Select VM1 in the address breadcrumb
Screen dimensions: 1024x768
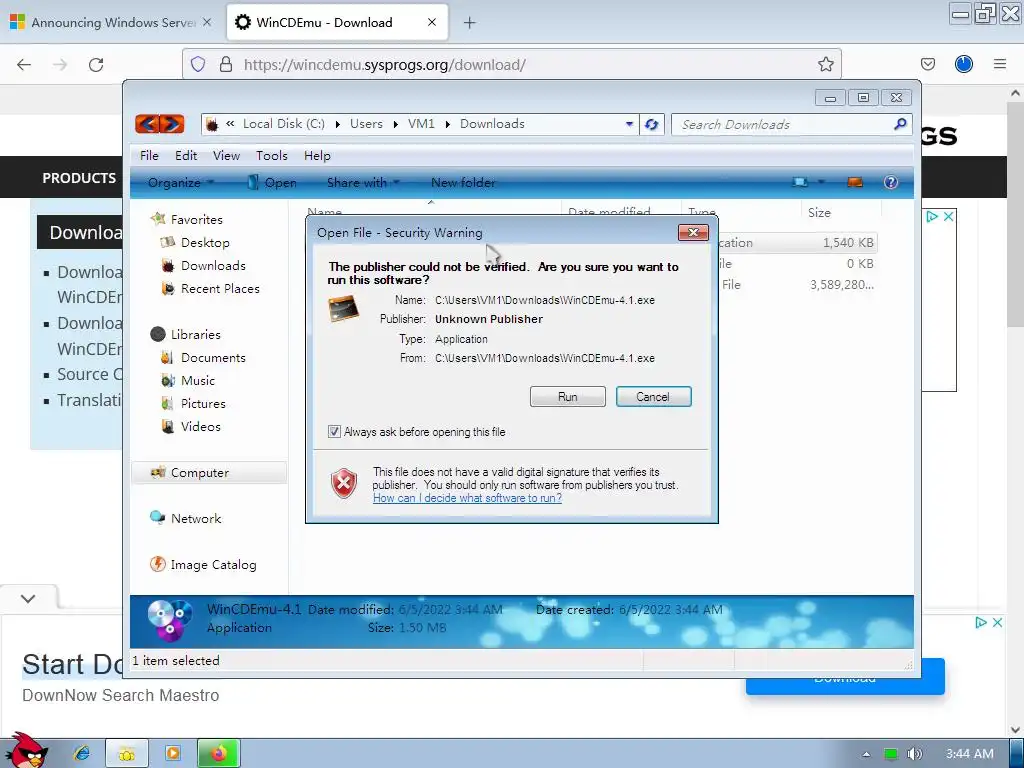click(421, 123)
